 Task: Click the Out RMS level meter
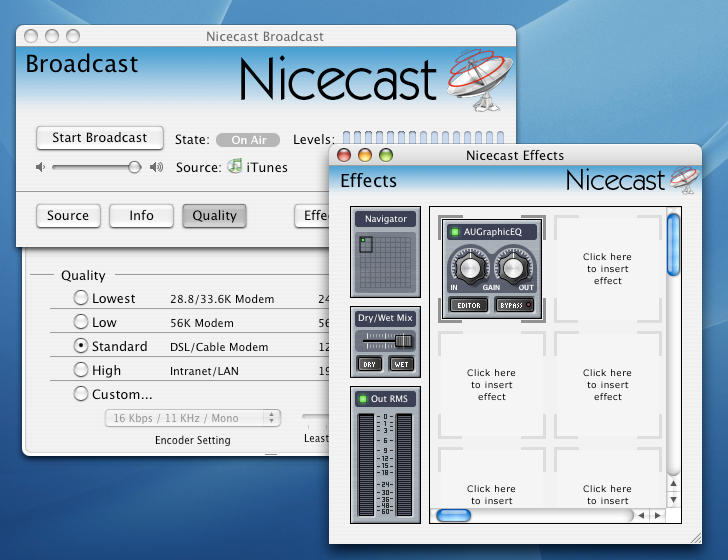(x=385, y=464)
